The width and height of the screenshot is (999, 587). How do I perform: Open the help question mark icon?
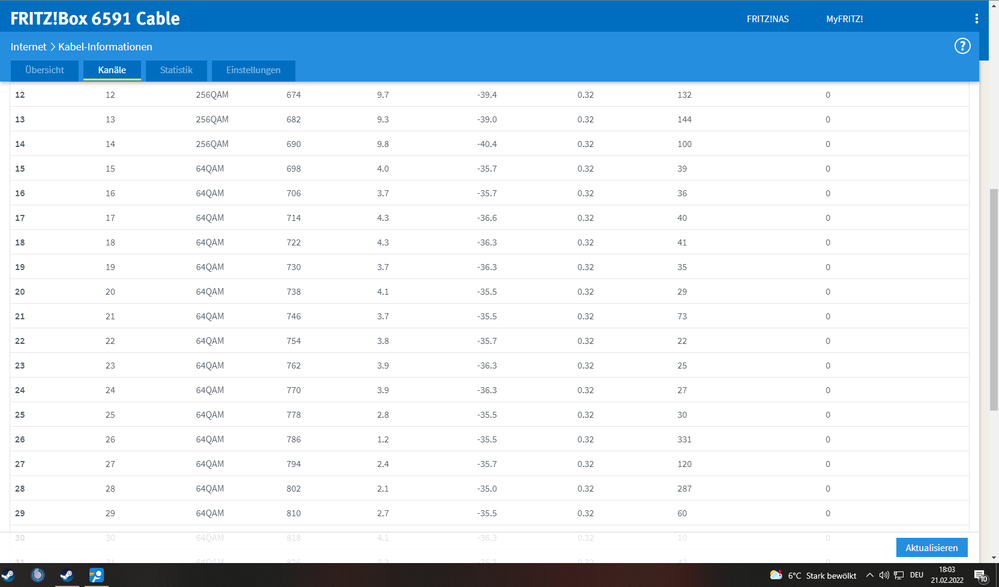962,46
